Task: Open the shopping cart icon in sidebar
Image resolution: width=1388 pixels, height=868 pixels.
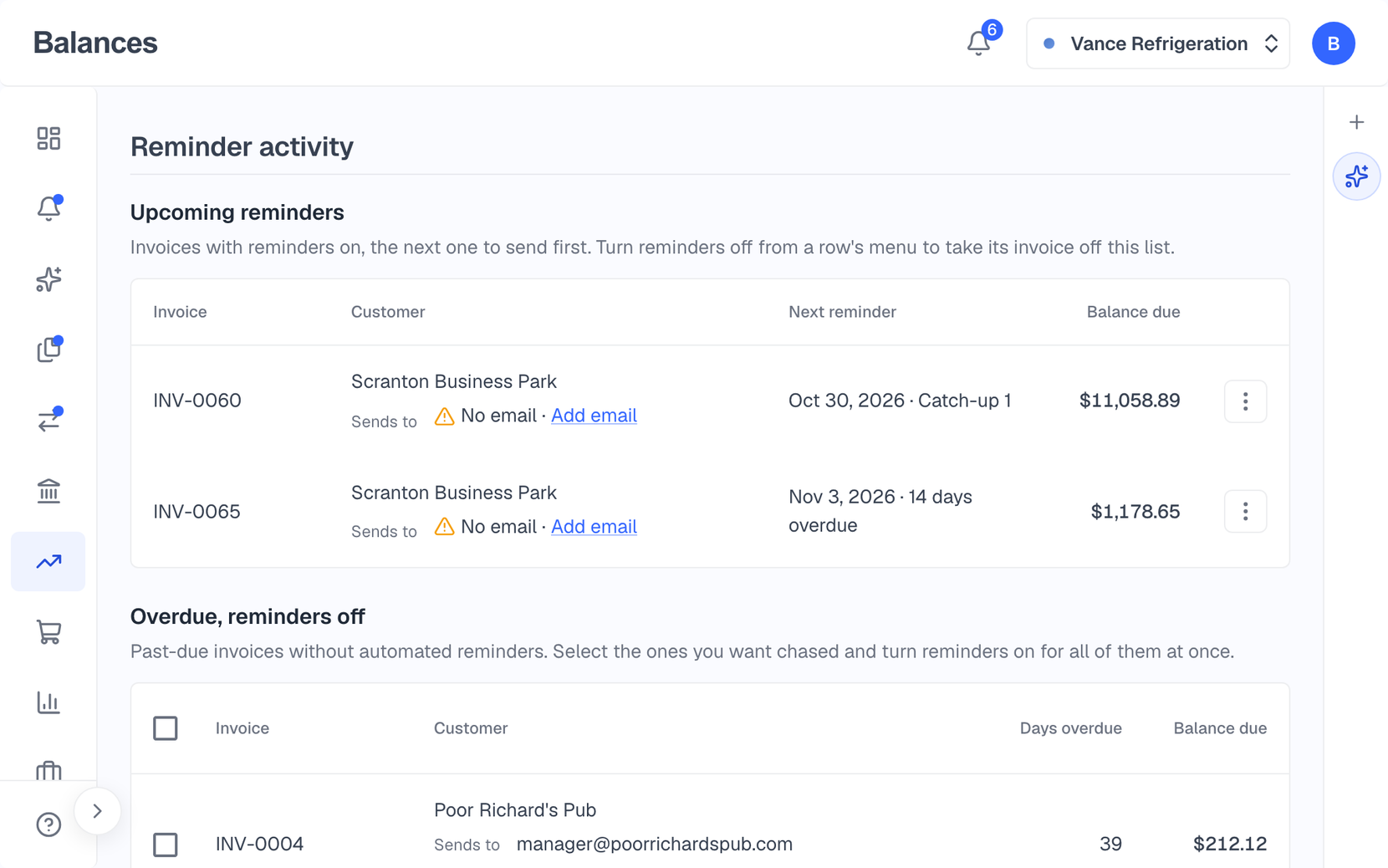Action: point(48,632)
